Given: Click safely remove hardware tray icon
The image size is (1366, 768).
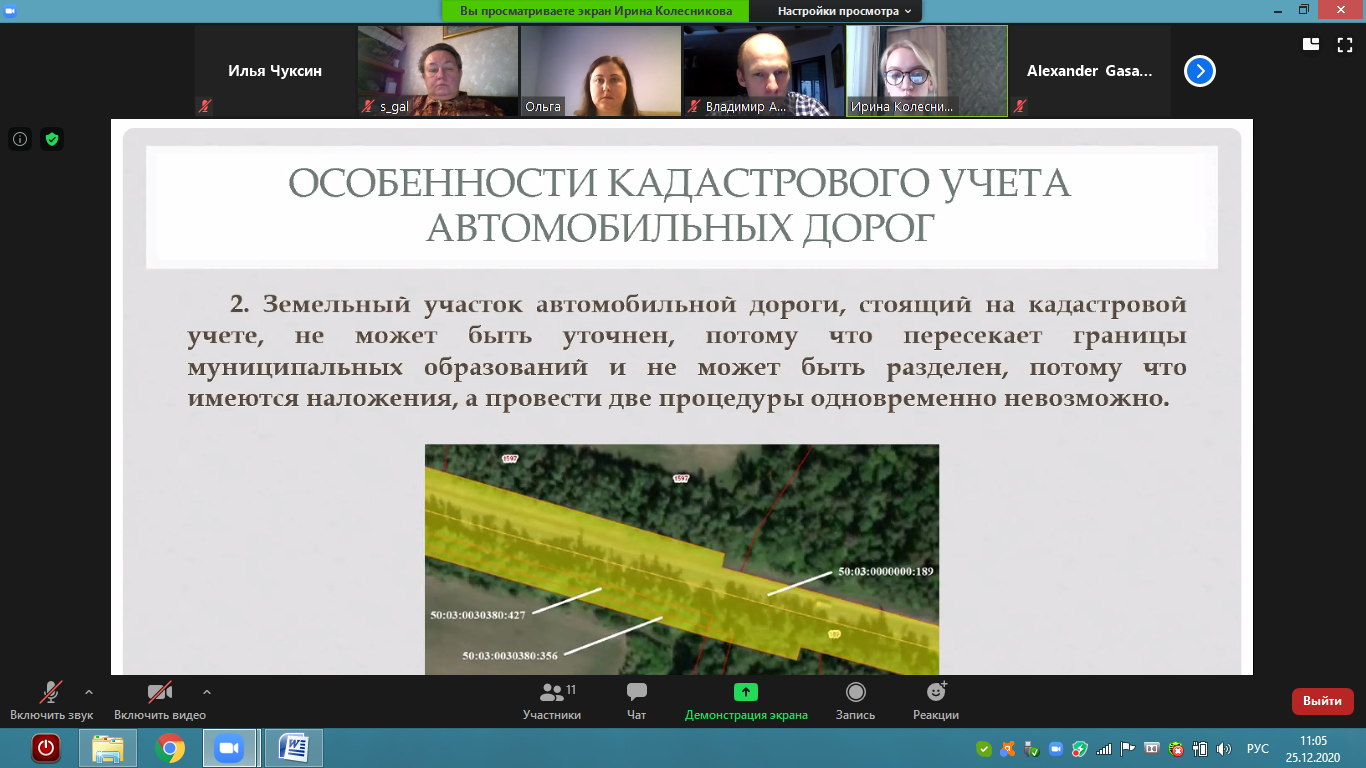Looking at the screenshot, I should 1032,748.
